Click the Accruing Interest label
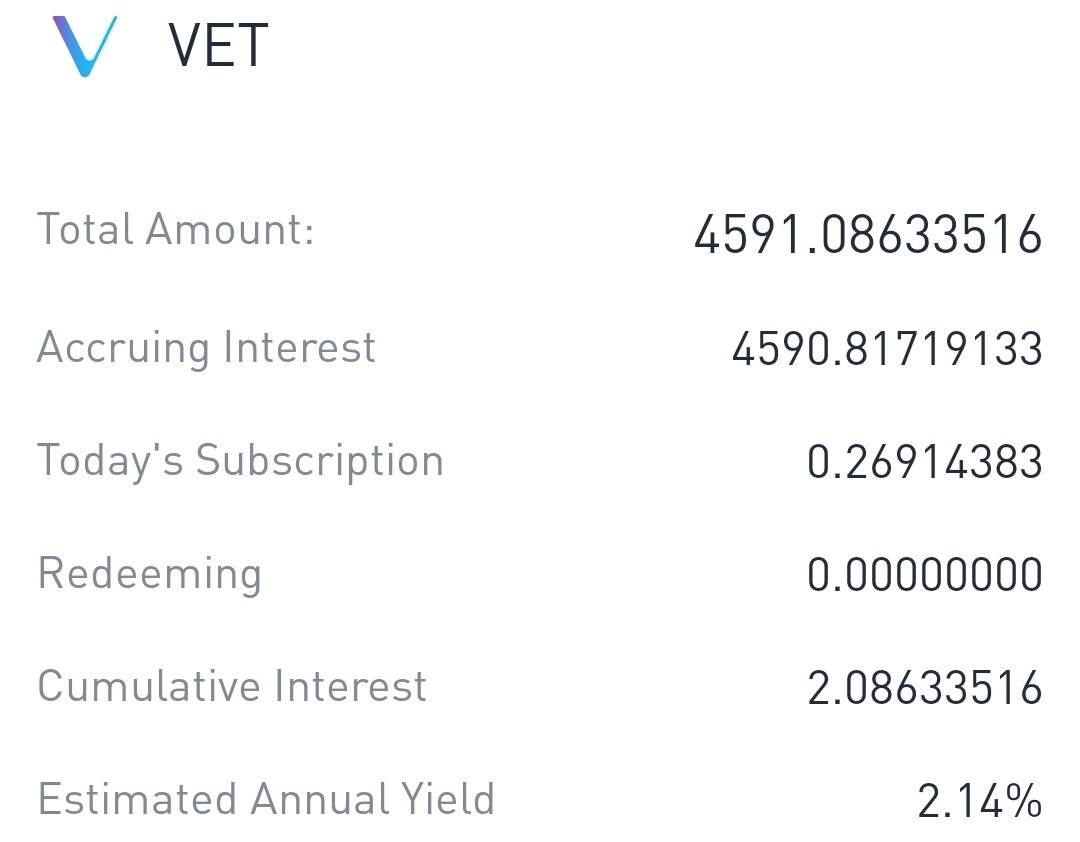The image size is (1080, 842). 206,347
